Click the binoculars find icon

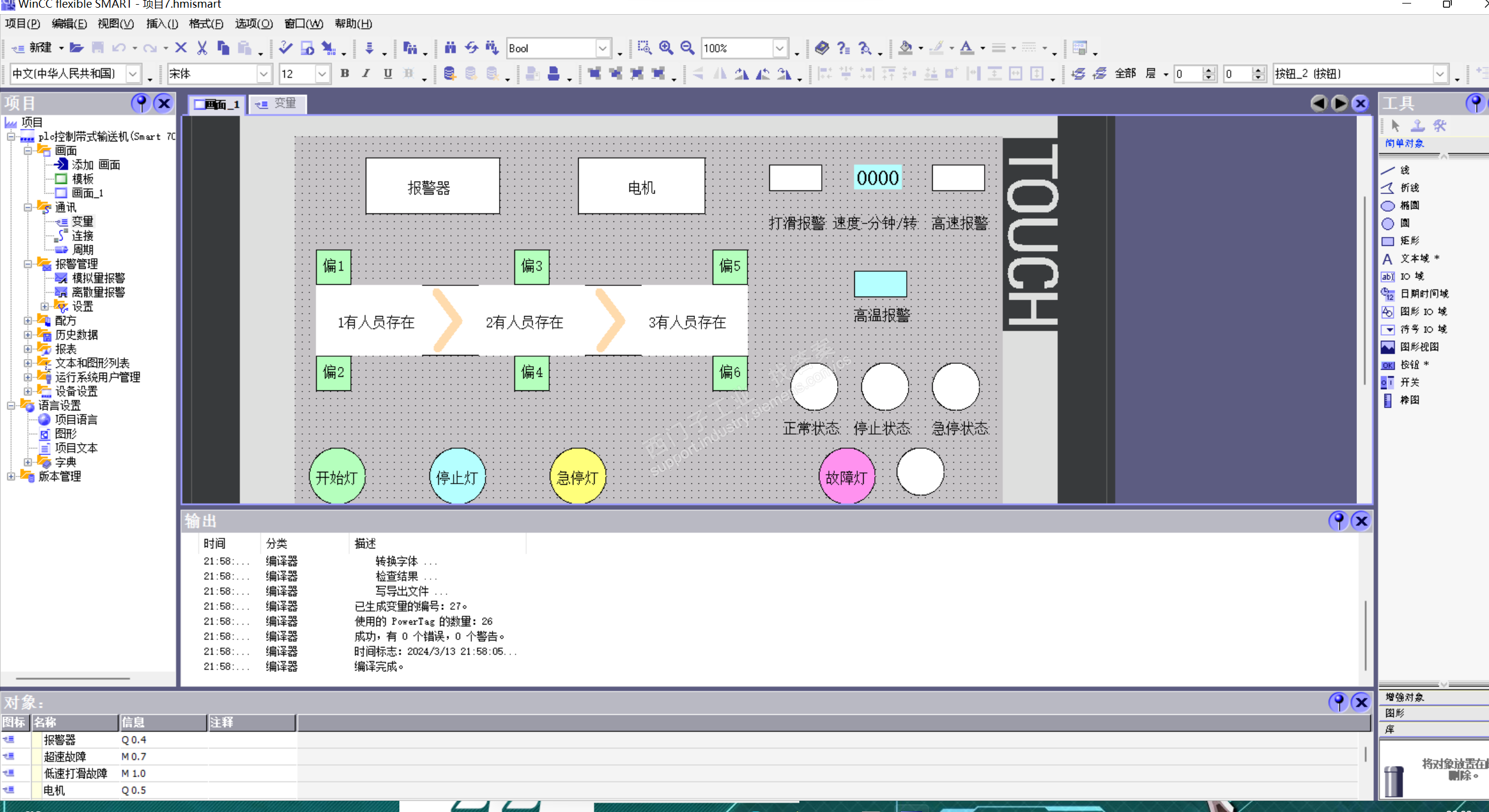click(x=450, y=48)
